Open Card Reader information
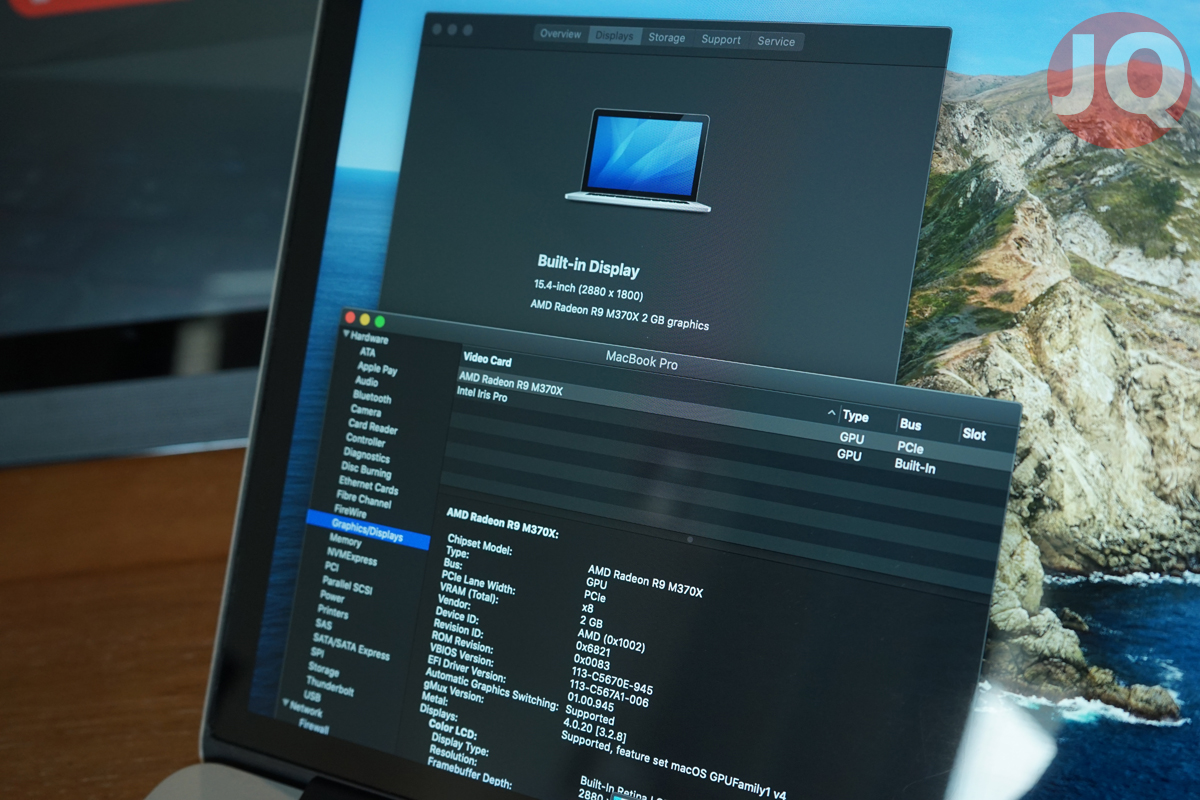Image resolution: width=1200 pixels, height=800 pixels. point(373,427)
